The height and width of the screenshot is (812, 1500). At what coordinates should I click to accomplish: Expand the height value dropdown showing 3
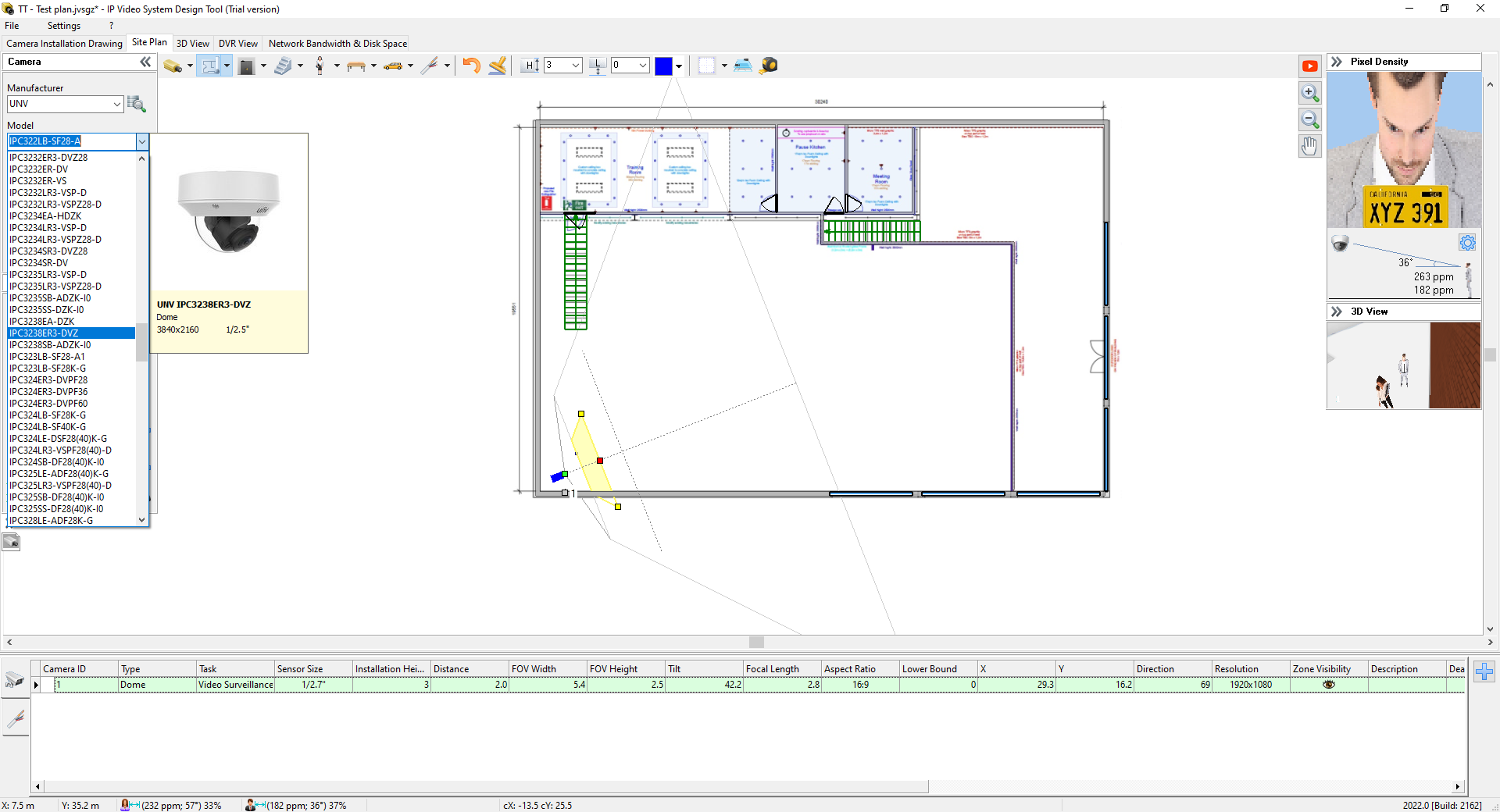(x=576, y=66)
